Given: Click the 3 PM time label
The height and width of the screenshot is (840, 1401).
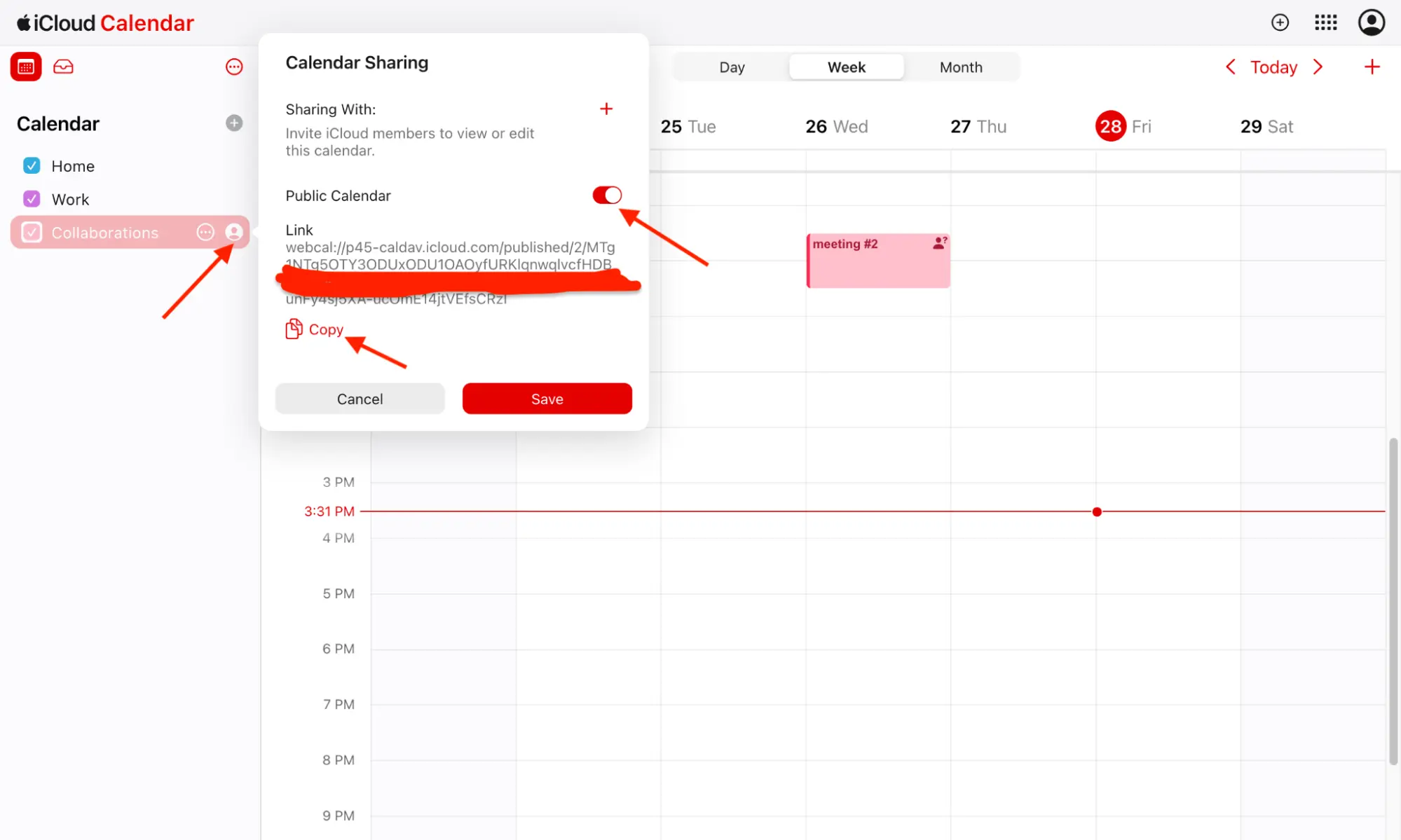Looking at the screenshot, I should click(339, 482).
